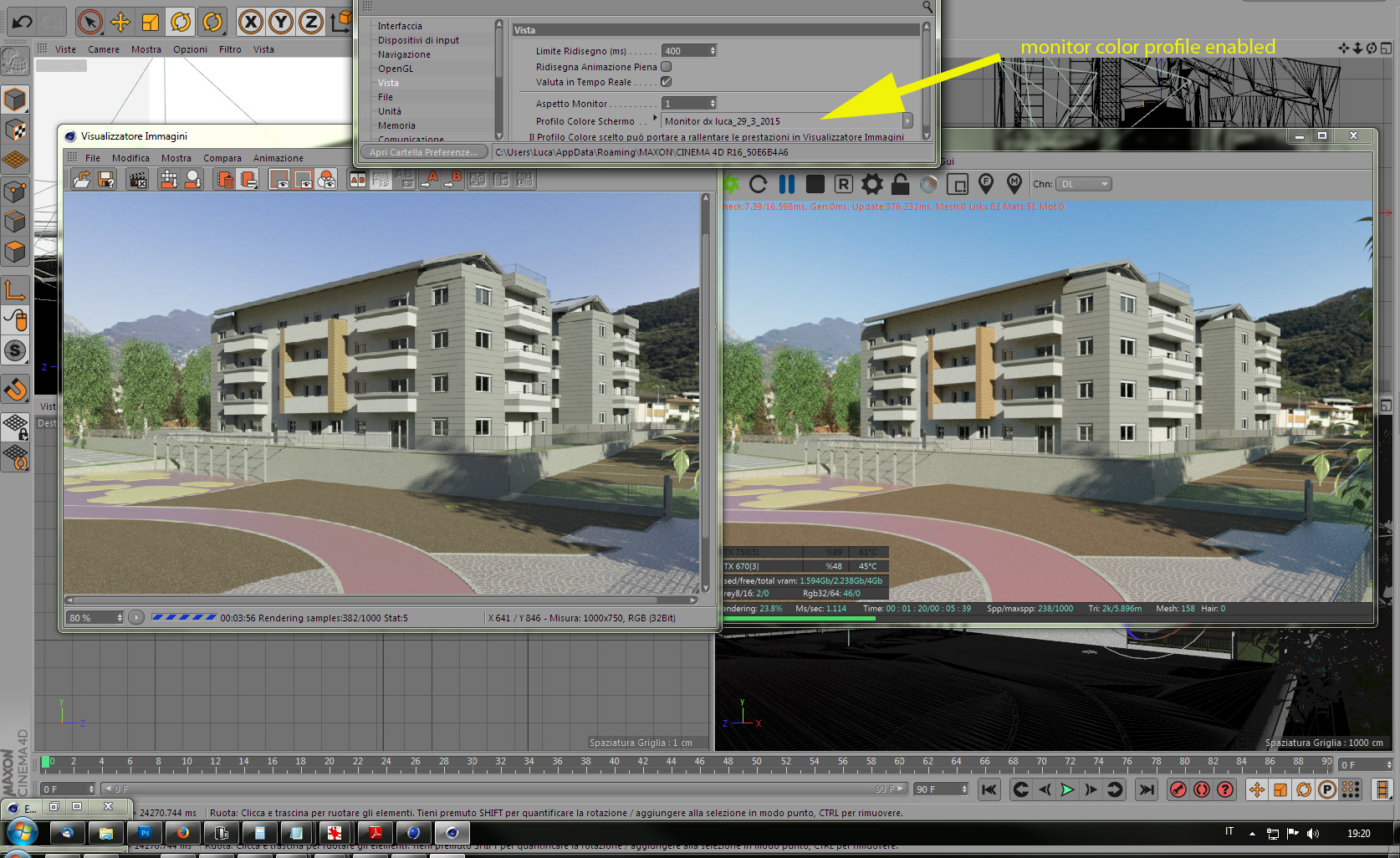1400x858 pixels.
Task: Select Navigazione in preferences list
Action: click(x=404, y=54)
